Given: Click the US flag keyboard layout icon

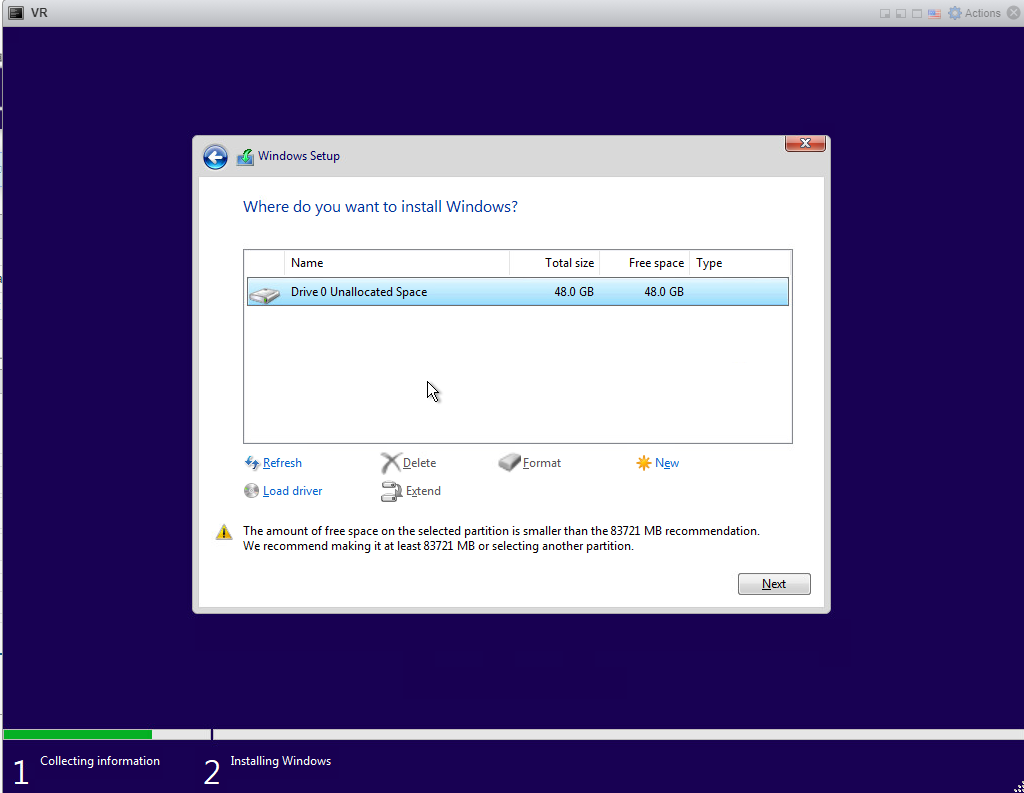Looking at the screenshot, I should pos(935,14).
